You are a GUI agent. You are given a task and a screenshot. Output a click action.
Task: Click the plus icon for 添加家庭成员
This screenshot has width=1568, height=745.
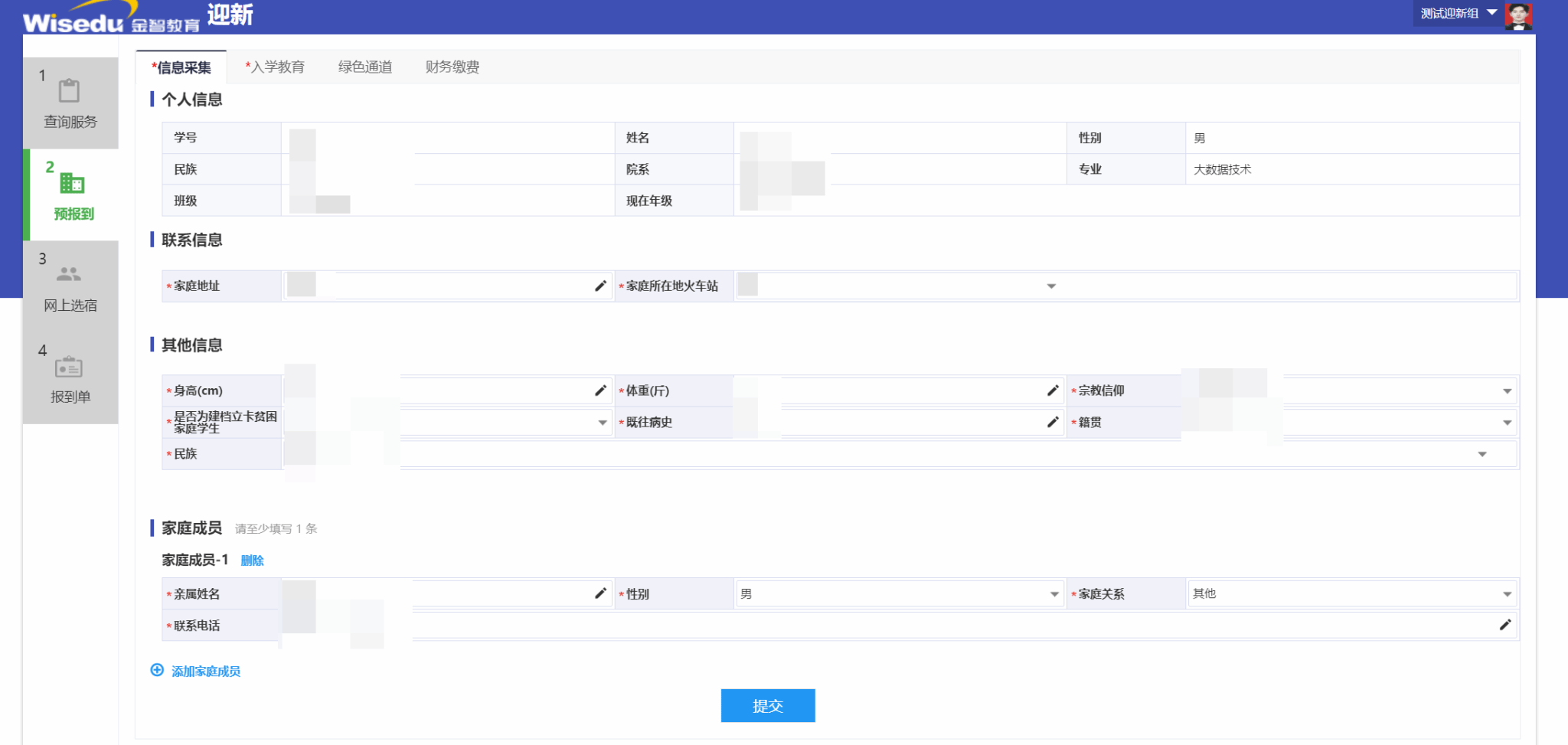coord(157,671)
